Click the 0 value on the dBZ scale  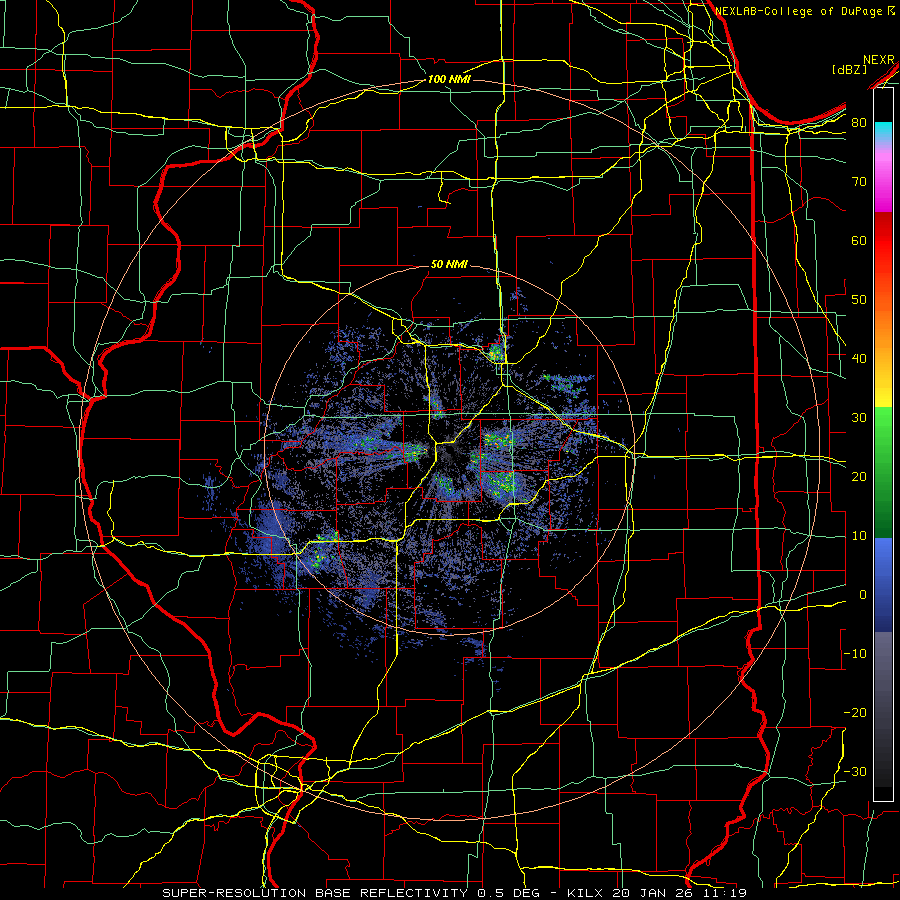(863, 595)
